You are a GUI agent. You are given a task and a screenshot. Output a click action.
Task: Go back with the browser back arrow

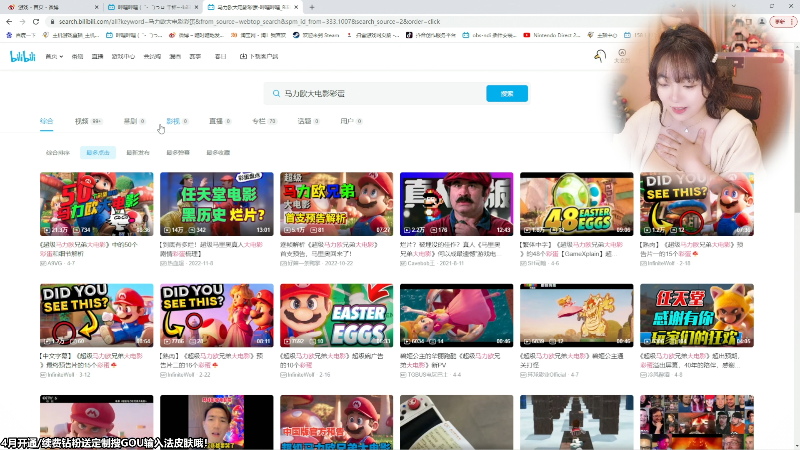point(9,21)
